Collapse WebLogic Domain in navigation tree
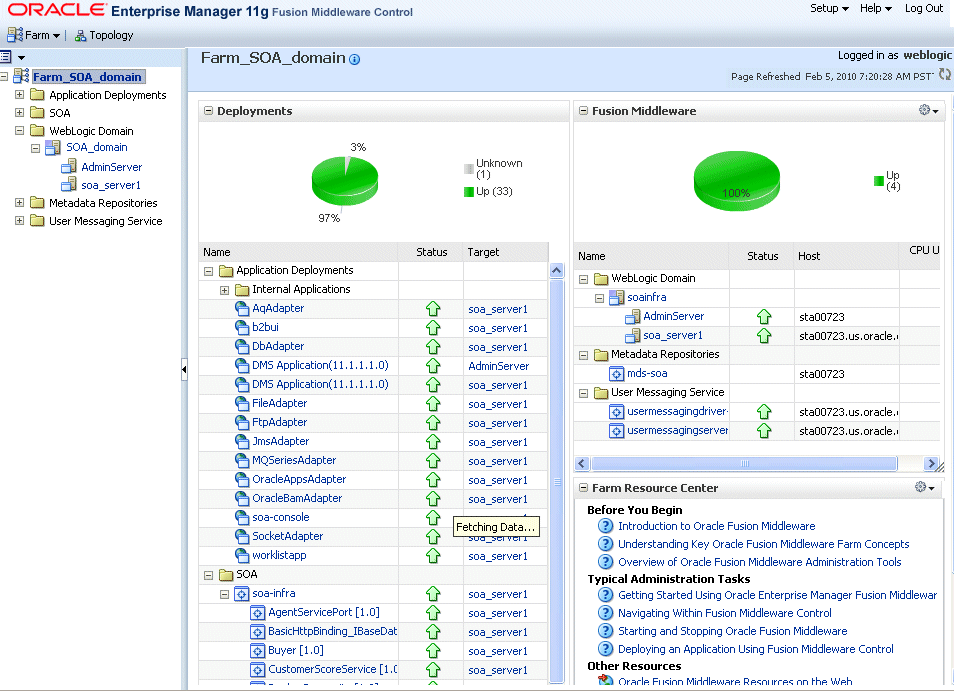Viewport: 954px width, 691px height. click(19, 131)
